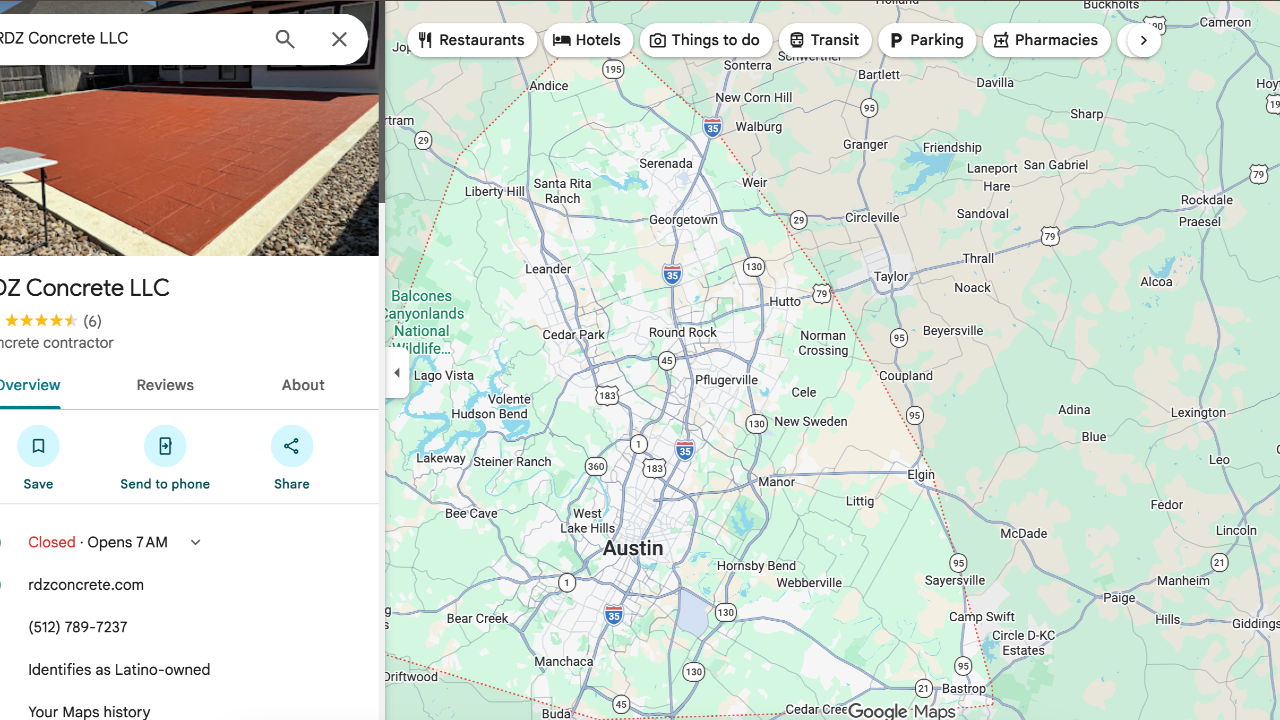The height and width of the screenshot is (720, 1280).
Task: Click the Closed · Opens 7 AM hours text
Action: click(98, 542)
